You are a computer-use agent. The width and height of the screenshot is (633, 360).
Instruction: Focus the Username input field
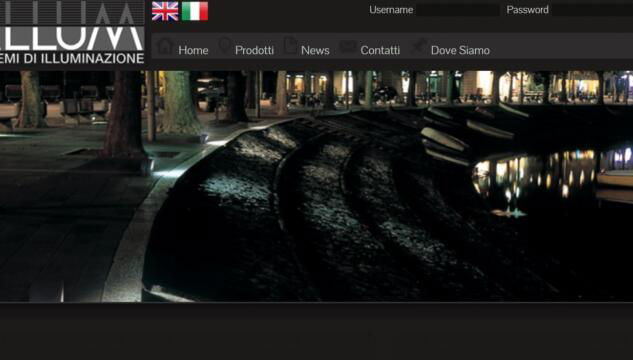[x=458, y=10]
